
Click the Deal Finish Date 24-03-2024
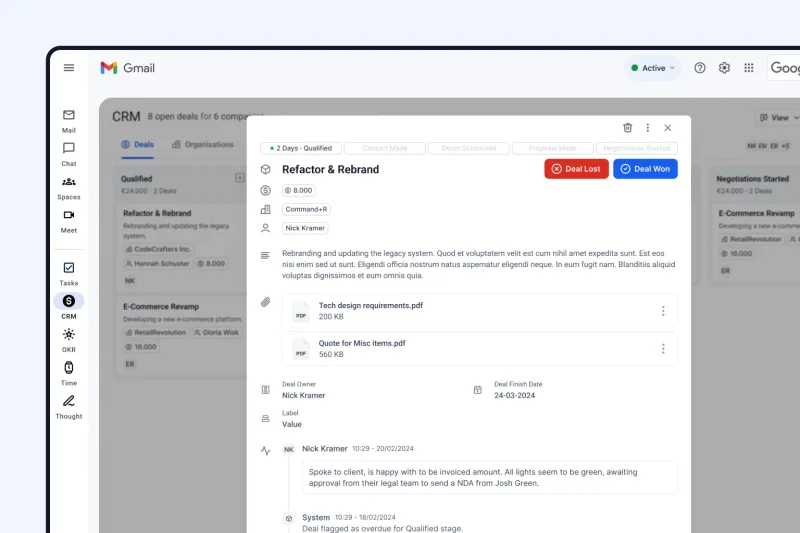[518, 390]
